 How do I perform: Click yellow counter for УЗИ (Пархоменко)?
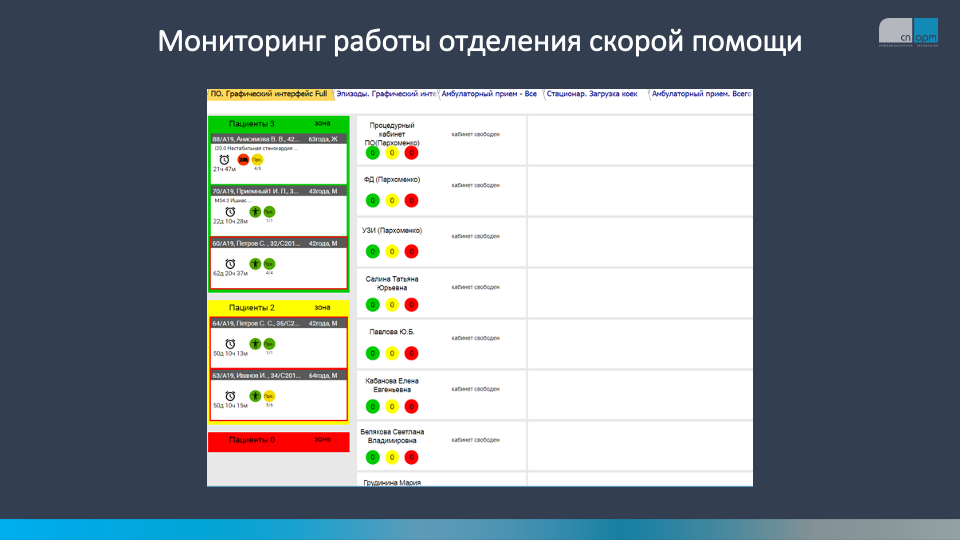pyautogui.click(x=392, y=252)
